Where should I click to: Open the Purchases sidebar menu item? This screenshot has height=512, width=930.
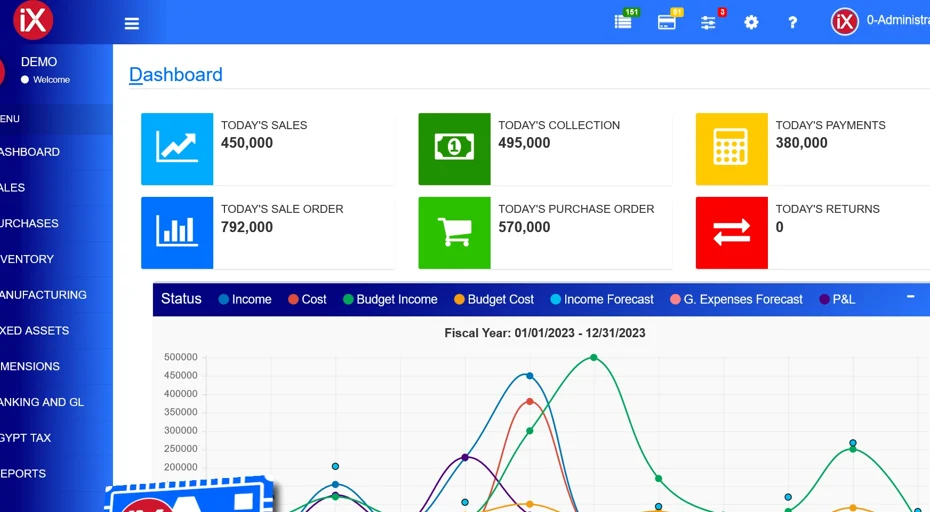pos(56,223)
